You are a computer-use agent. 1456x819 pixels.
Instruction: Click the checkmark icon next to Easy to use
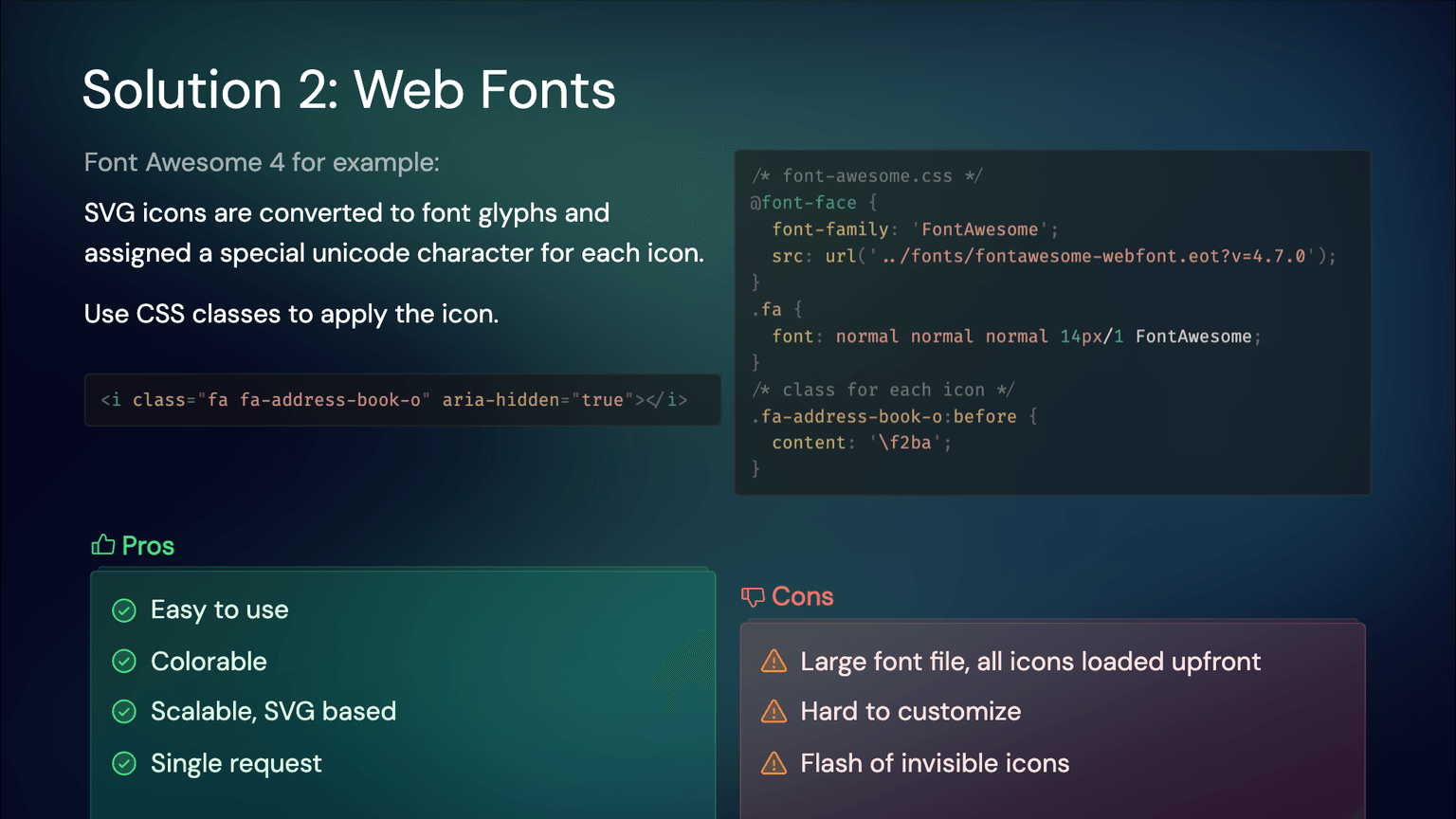124,610
